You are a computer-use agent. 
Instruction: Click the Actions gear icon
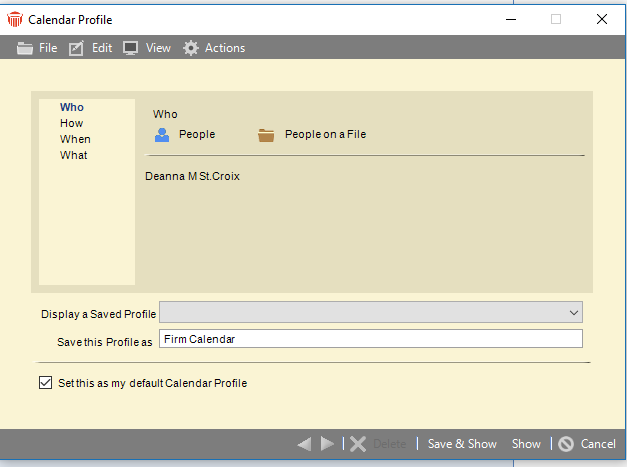click(x=191, y=48)
